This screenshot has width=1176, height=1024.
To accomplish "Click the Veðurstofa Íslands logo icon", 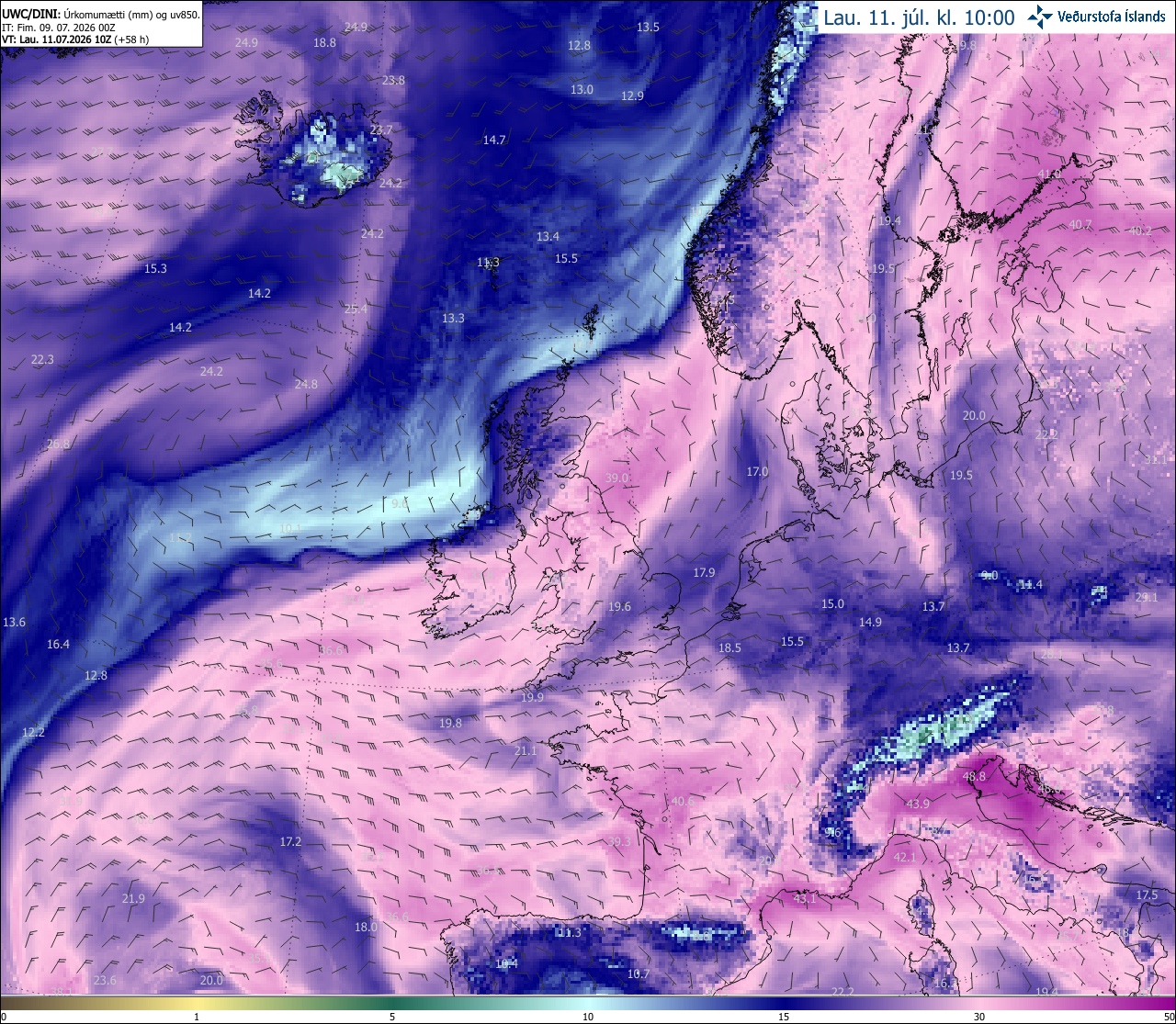I will click(1040, 16).
